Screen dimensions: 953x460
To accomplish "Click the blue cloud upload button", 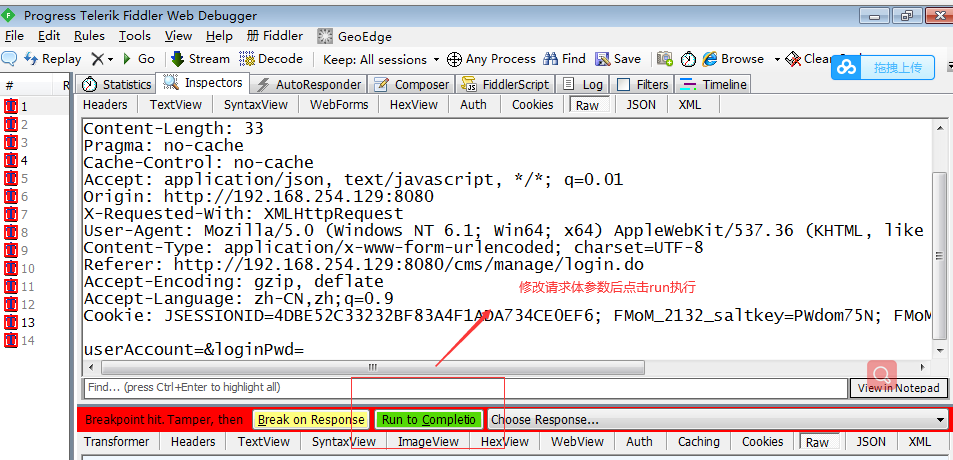I will coord(882,67).
